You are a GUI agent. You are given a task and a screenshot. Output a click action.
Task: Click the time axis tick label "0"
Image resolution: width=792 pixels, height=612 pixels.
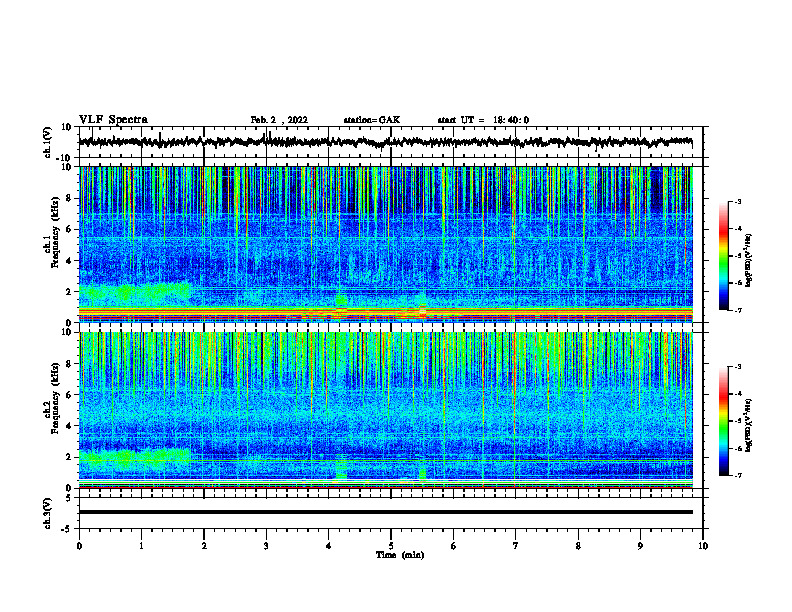tap(79, 546)
